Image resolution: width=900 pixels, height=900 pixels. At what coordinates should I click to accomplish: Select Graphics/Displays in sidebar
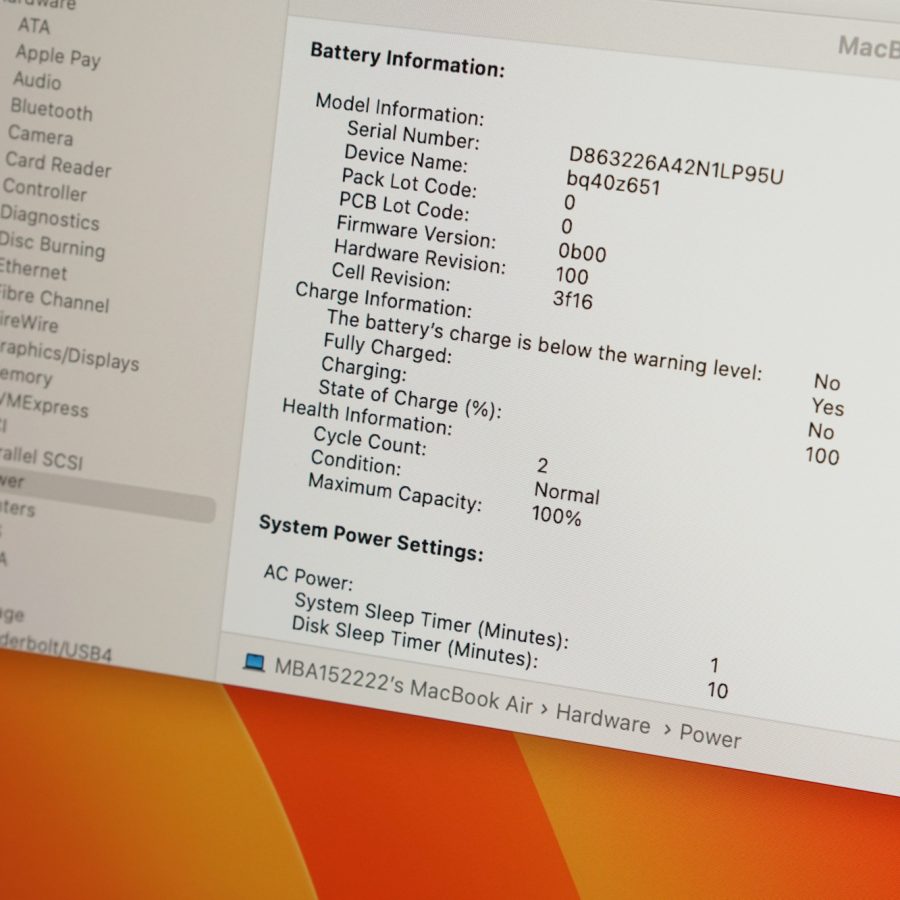click(69, 356)
